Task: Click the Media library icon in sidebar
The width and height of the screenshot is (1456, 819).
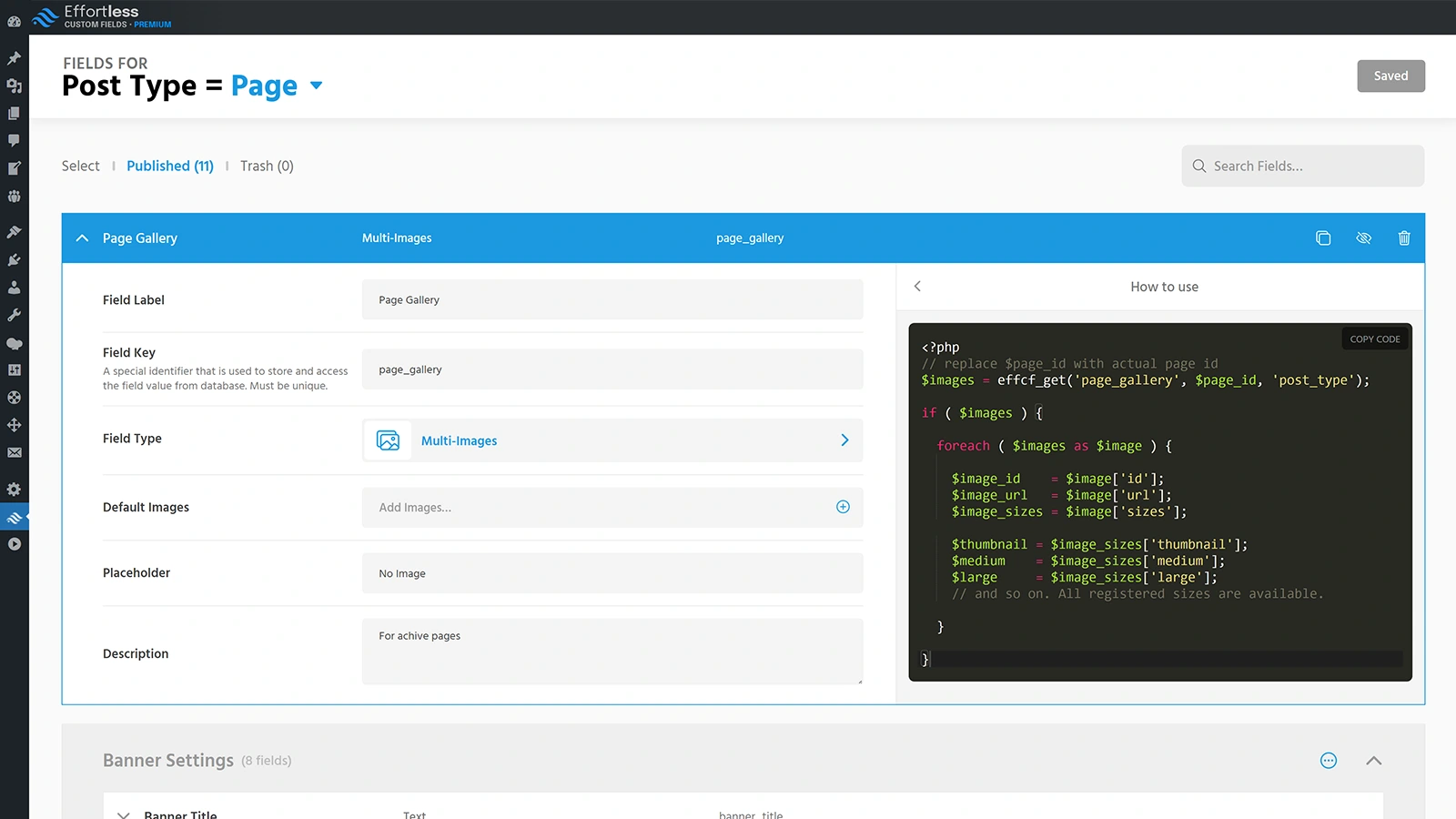Action: (x=15, y=86)
